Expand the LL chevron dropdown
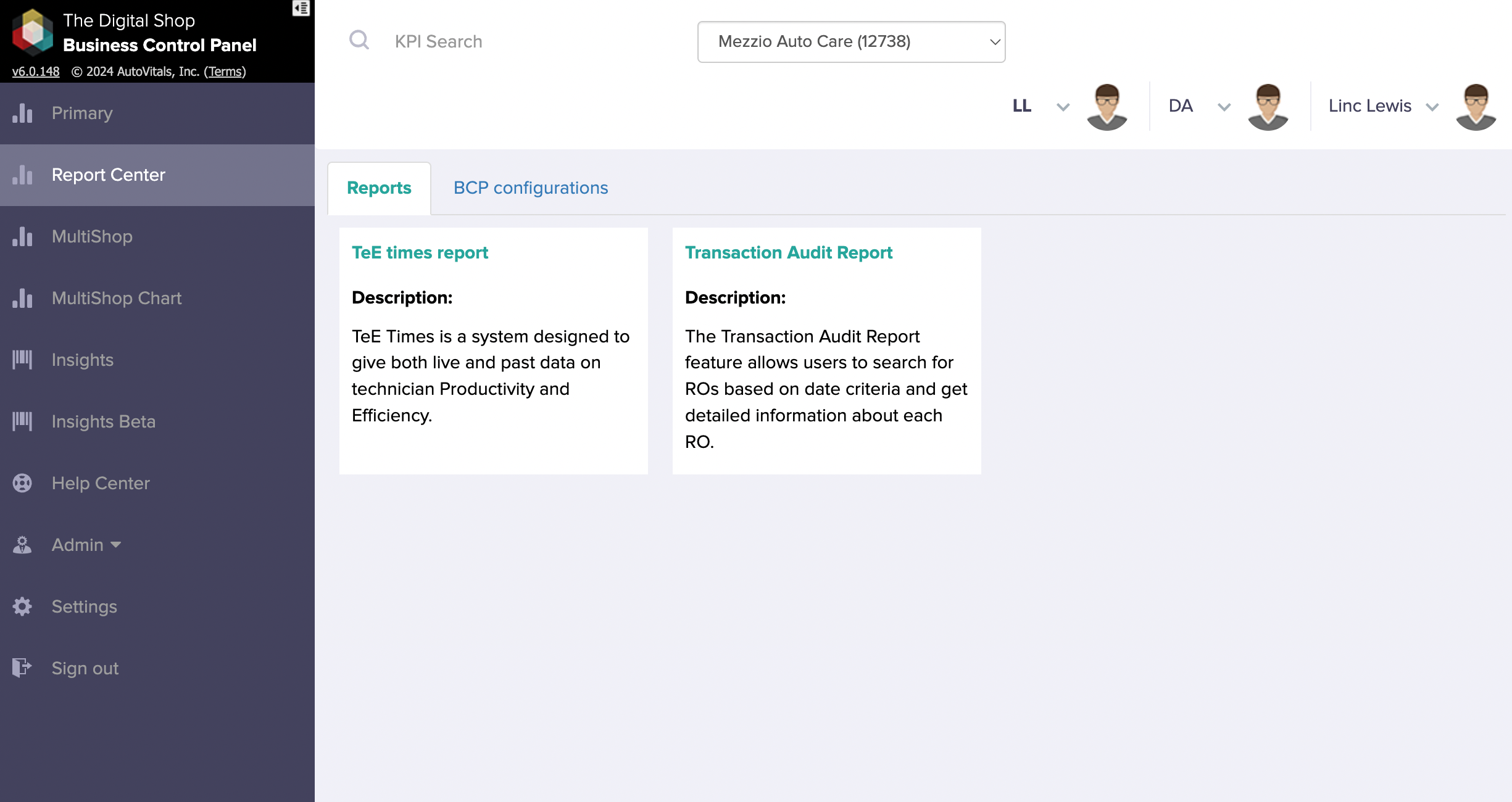Screen dimensions: 1512x802 click(1063, 107)
